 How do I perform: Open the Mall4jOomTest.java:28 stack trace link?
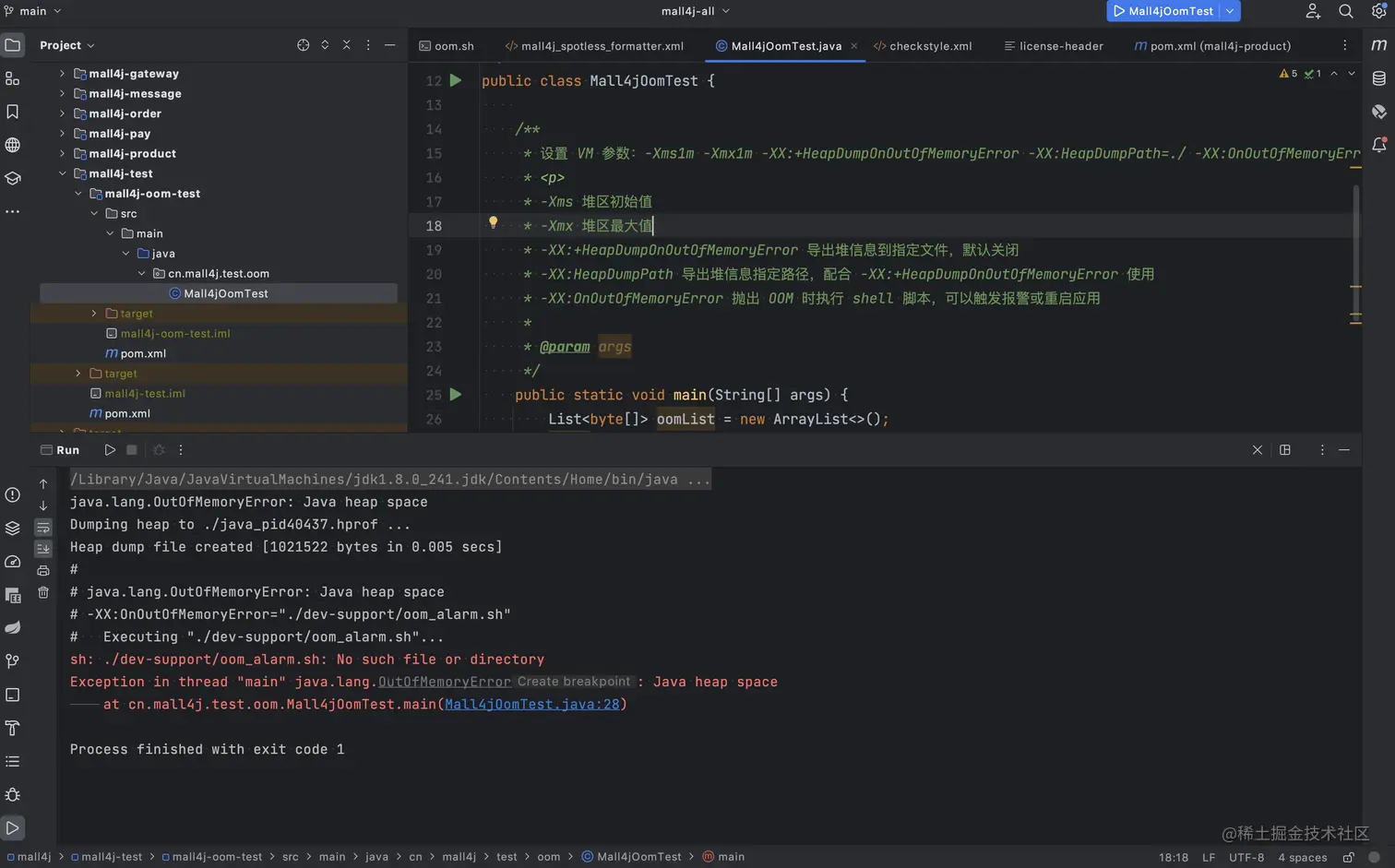click(532, 704)
